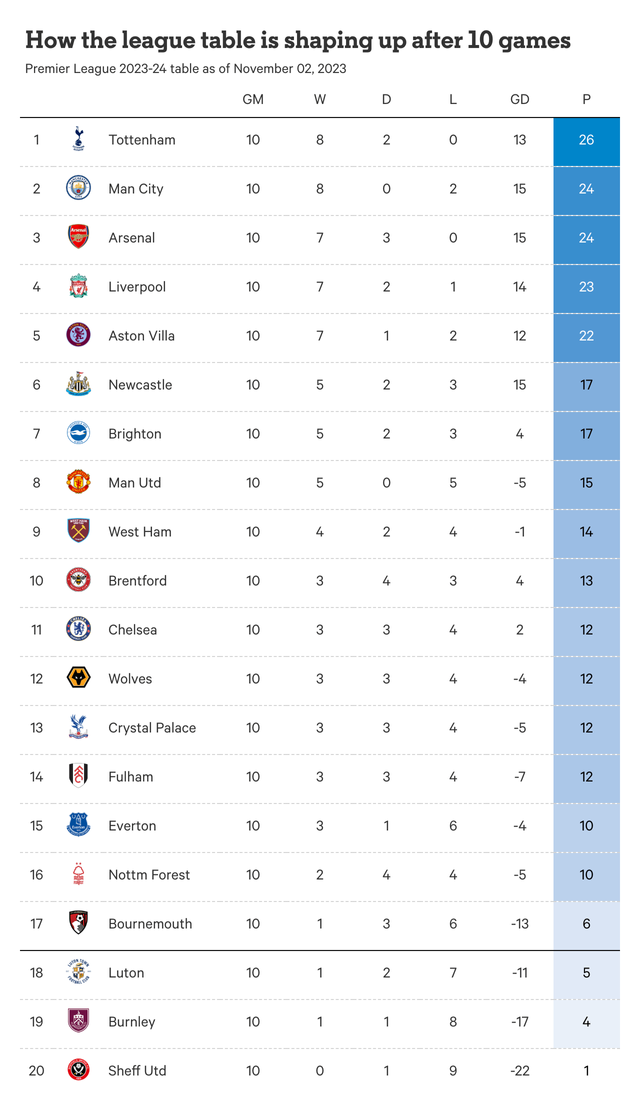
Task: Click the Wolves wolf-head logo
Action: point(78,678)
